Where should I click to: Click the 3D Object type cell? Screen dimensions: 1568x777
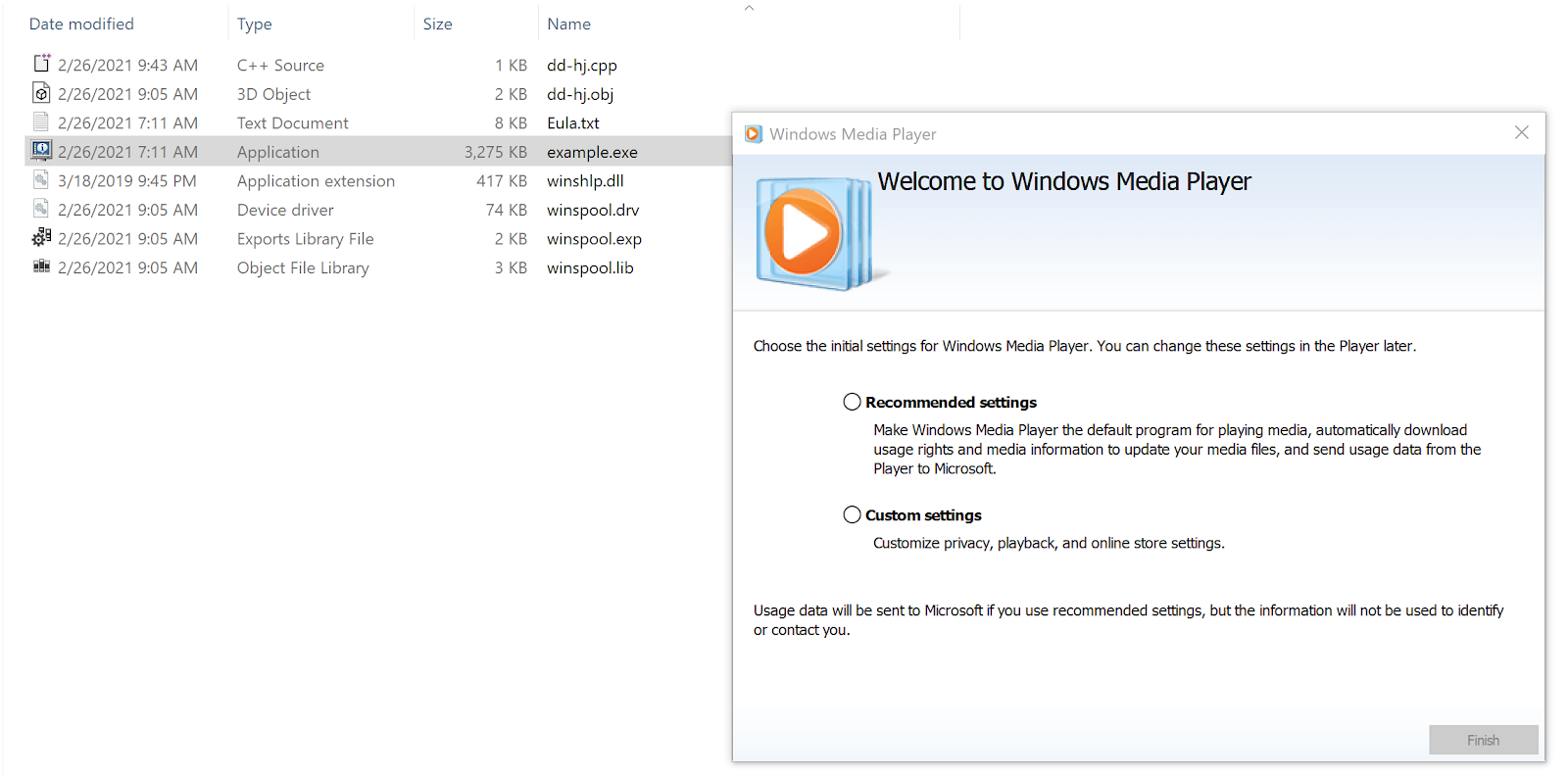coord(273,94)
